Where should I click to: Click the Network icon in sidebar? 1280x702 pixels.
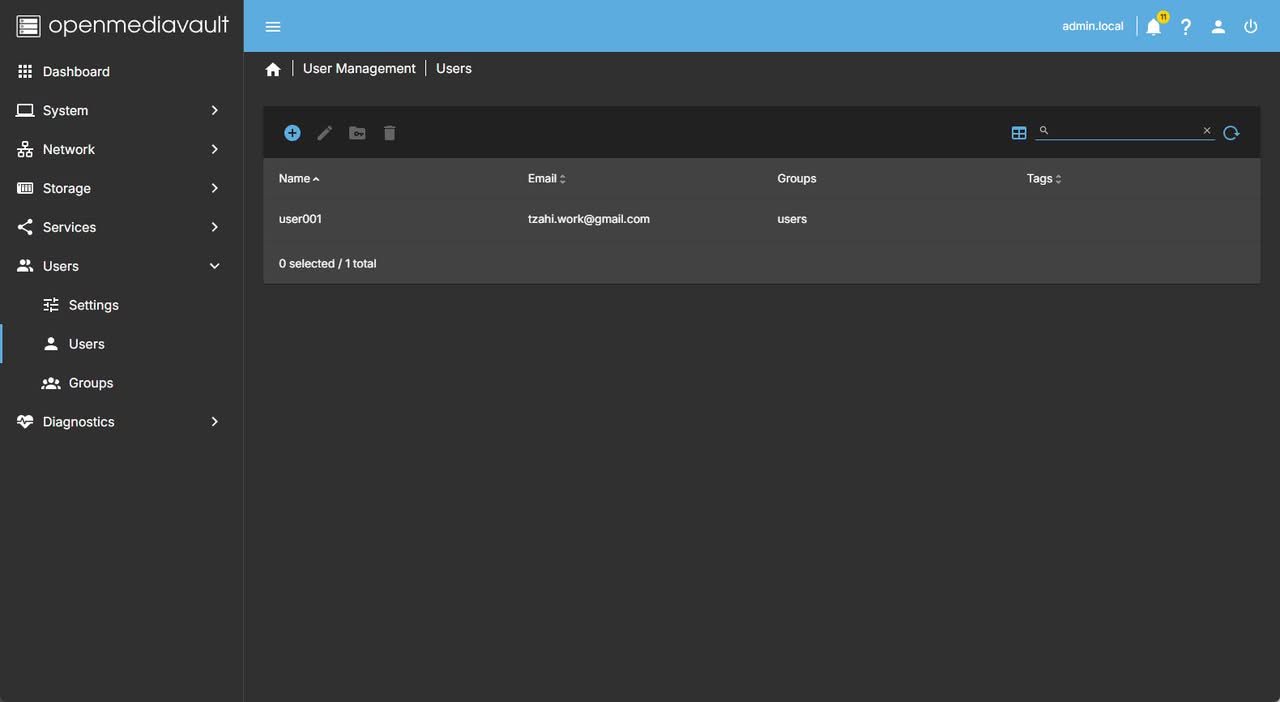[x=25, y=150]
